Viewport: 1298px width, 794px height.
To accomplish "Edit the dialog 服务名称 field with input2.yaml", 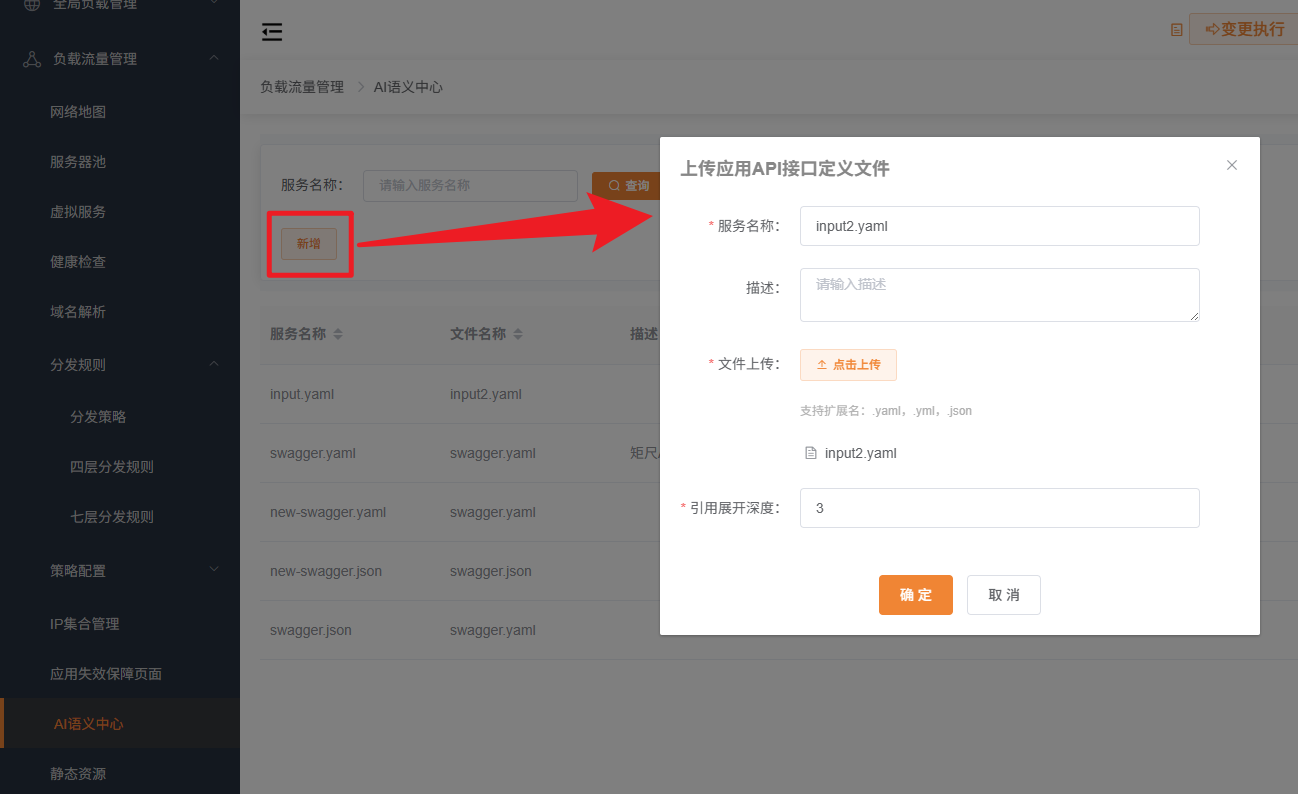I will click(x=1000, y=226).
